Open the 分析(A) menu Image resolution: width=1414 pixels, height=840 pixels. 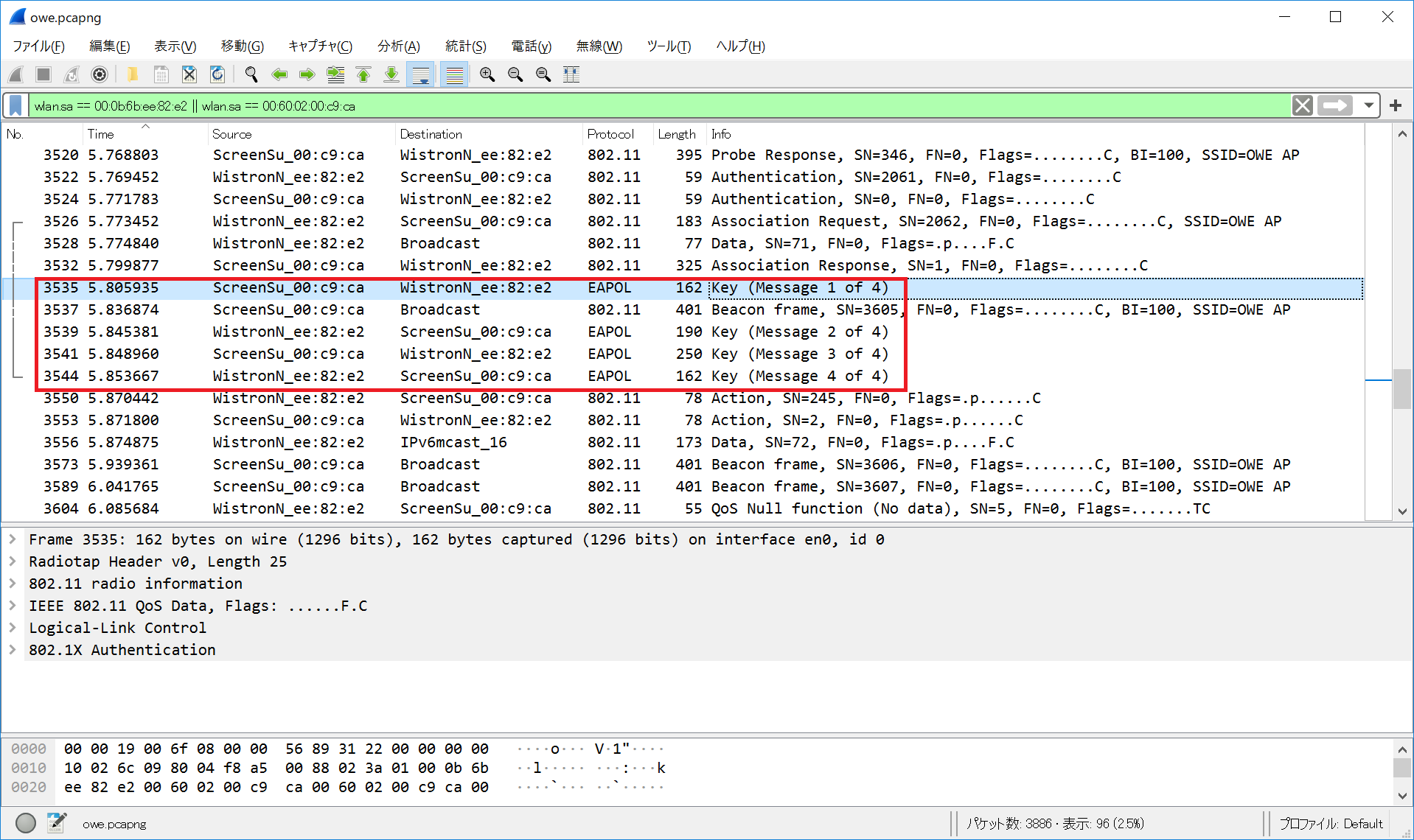point(398,46)
